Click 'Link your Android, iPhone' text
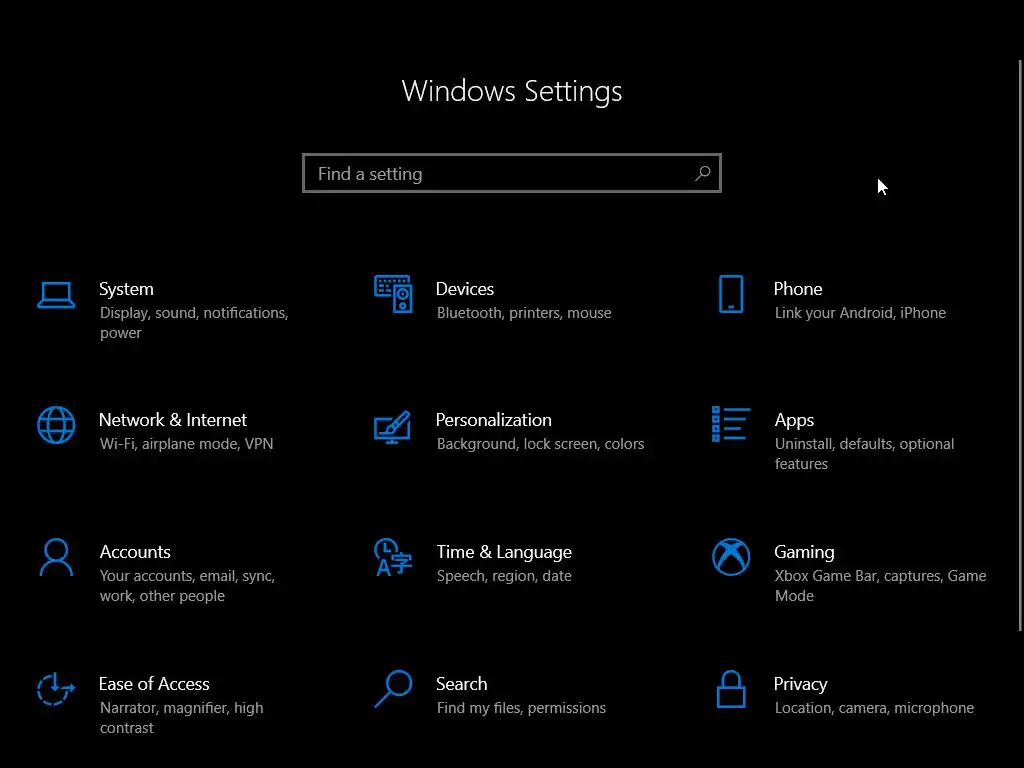 [861, 313]
